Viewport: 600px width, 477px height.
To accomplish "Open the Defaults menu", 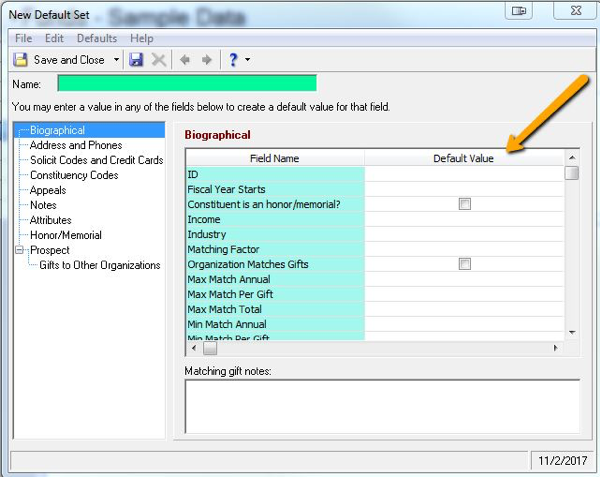I will pos(97,38).
